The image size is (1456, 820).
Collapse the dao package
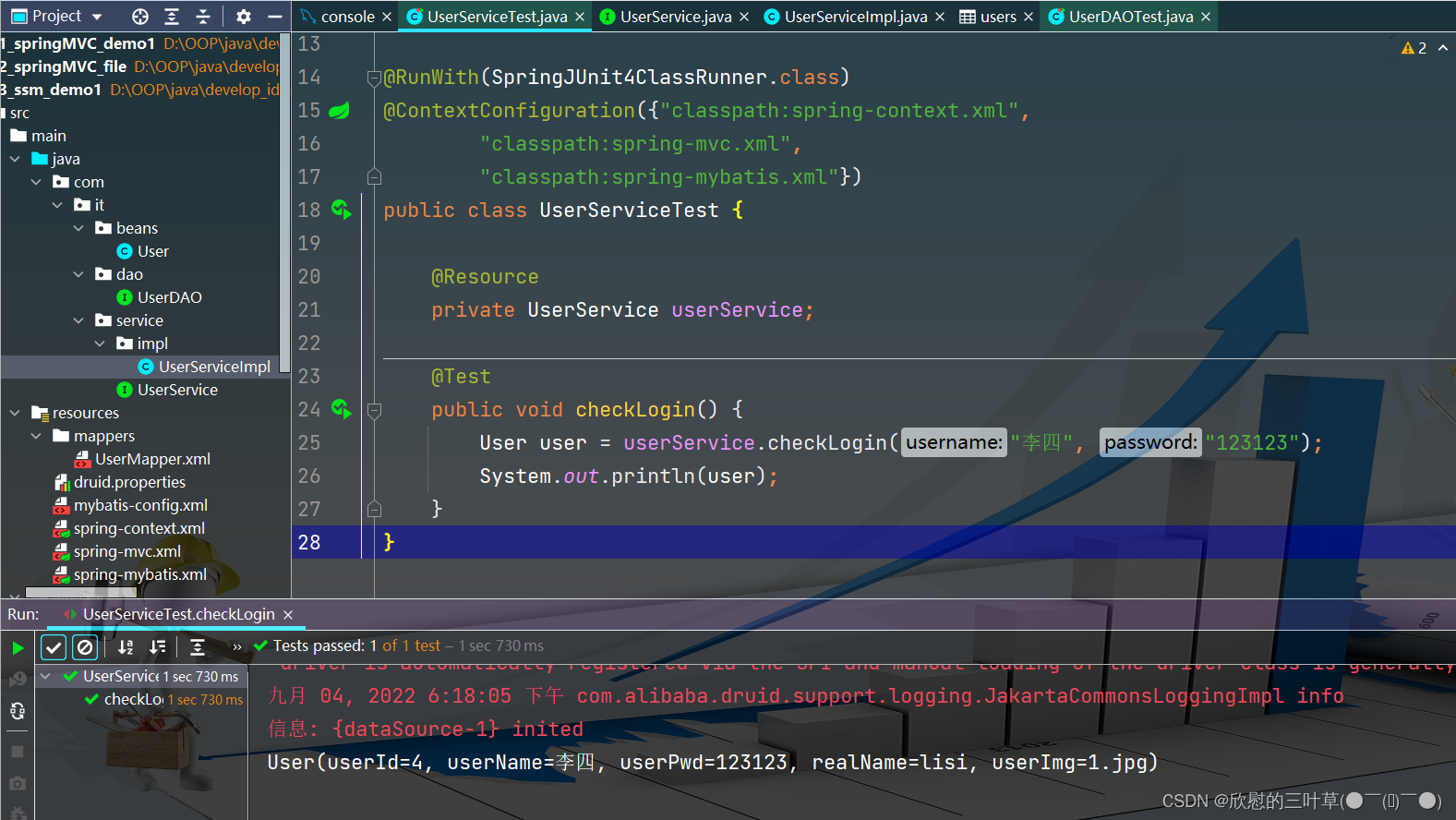[78, 274]
